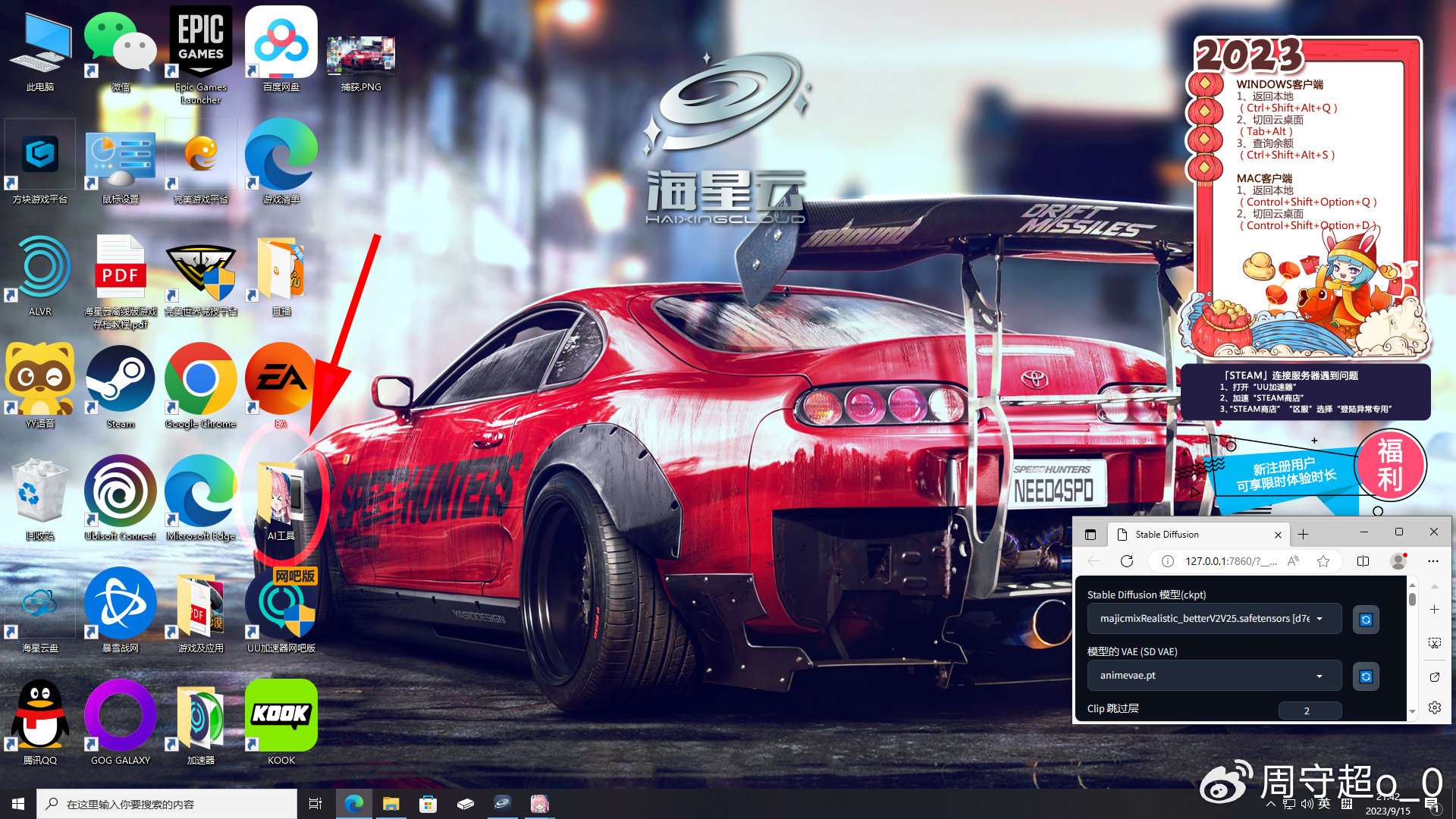The height and width of the screenshot is (819, 1456).
Task: Launch 完美游戏平台 shortcut
Action: [201, 162]
